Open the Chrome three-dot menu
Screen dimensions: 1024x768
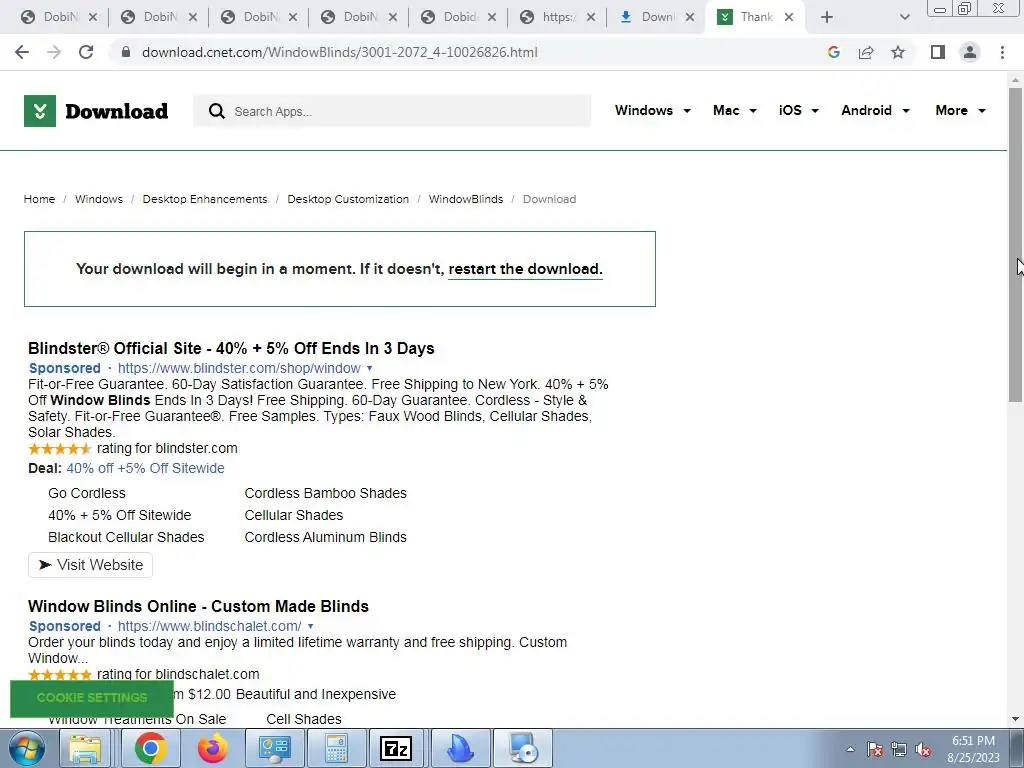click(1002, 52)
